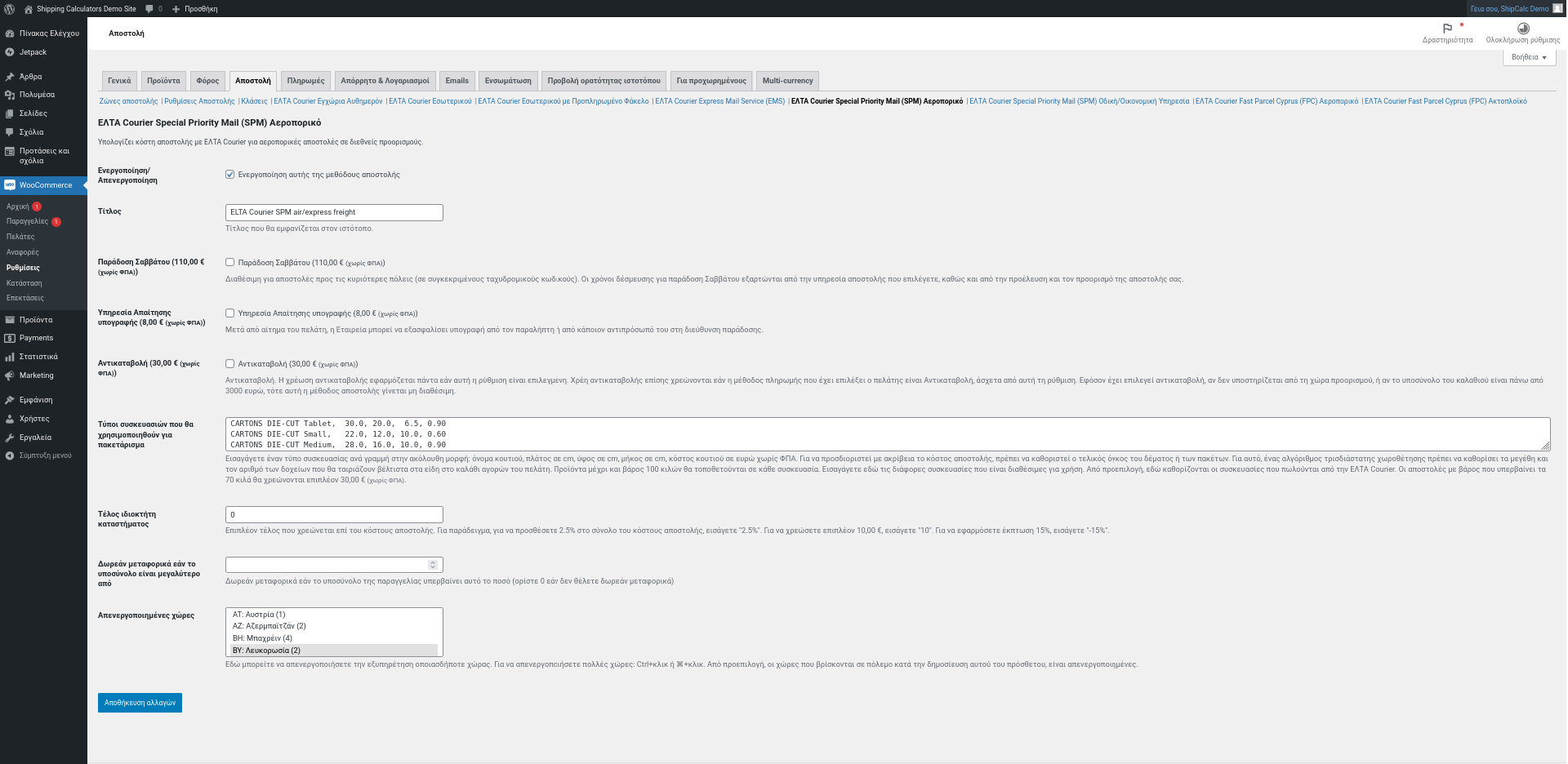This screenshot has height=764, width=1568.
Task: Open ΕΛΤΑ Courier Fast Parcel Cyprus (FPC) Ακτοπλοϊκό link
Action: tap(1445, 101)
